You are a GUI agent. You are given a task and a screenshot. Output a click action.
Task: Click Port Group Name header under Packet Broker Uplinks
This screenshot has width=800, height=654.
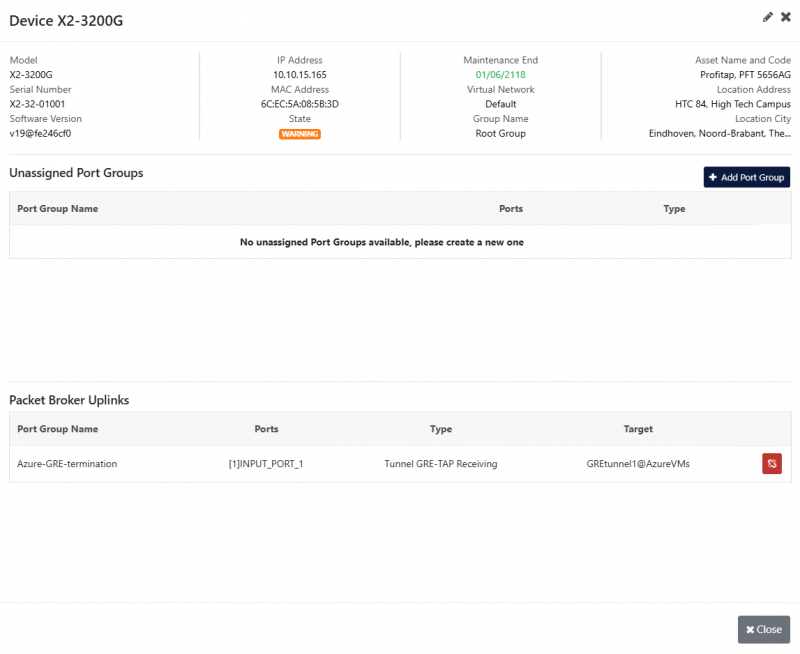(x=58, y=429)
